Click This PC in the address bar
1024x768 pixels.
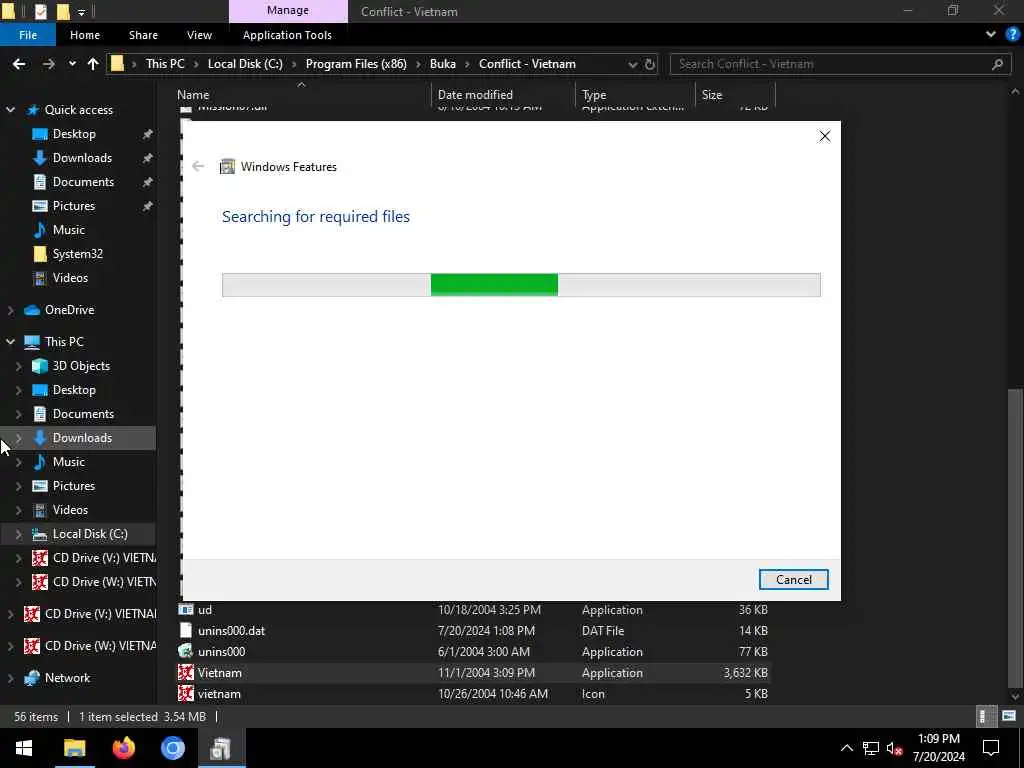[x=165, y=64]
